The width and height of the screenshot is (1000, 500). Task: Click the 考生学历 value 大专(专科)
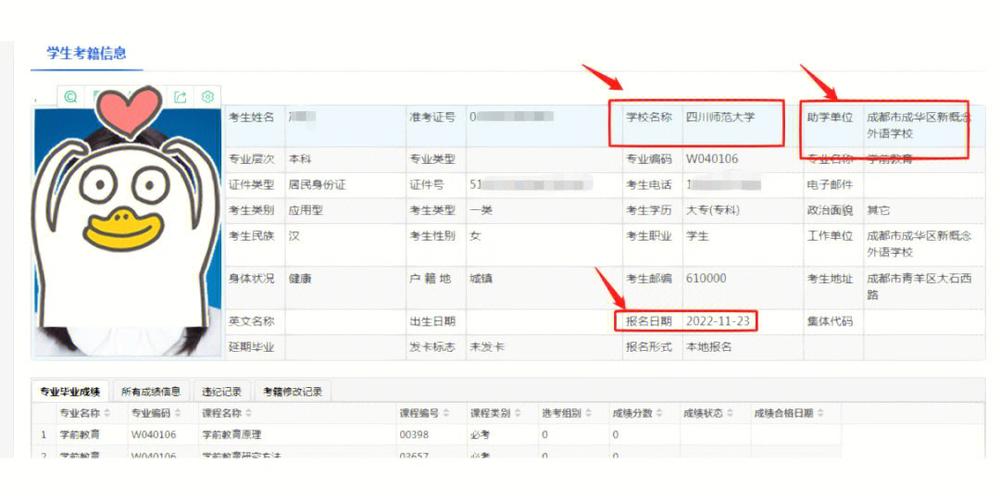pyautogui.click(x=712, y=210)
